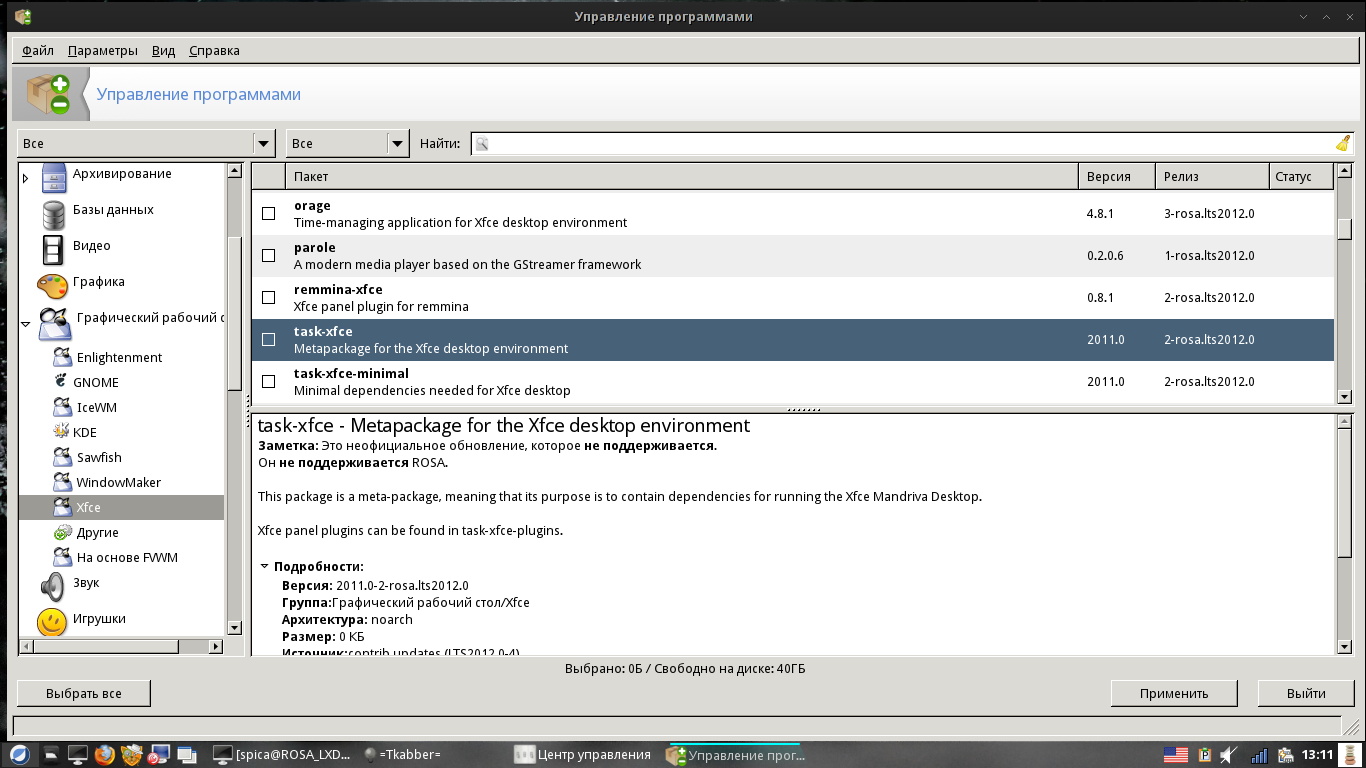Image resolution: width=1366 pixels, height=768 pixels.
Task: Click the Применить button
Action: [x=1174, y=693]
